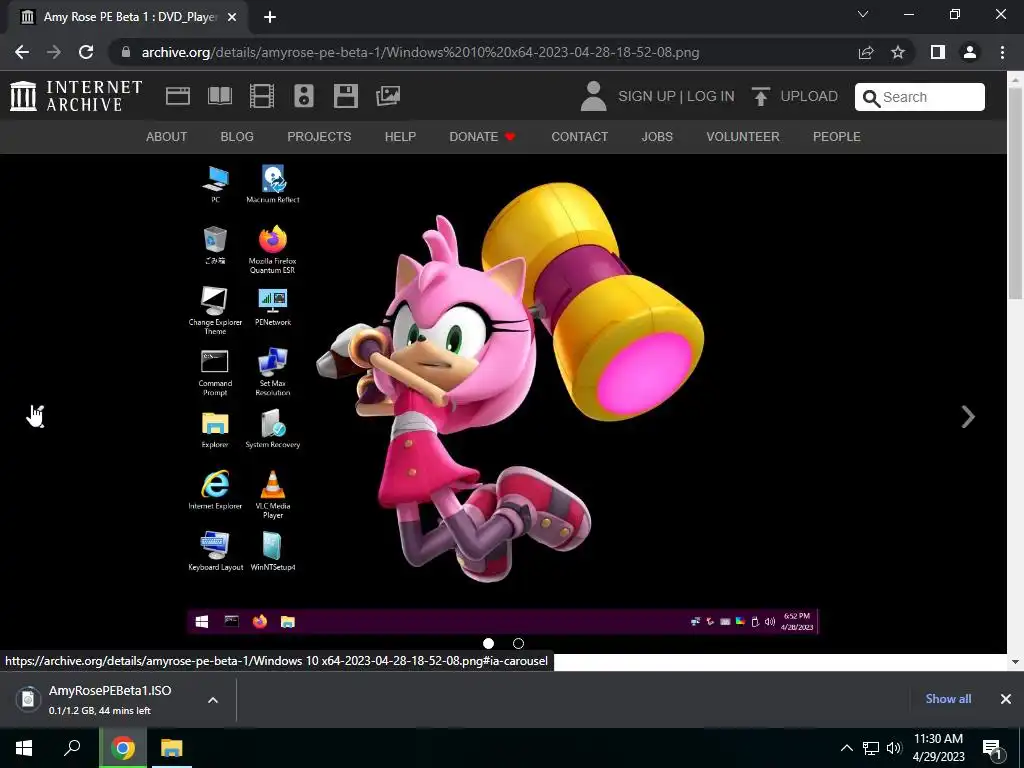
Task: Open the PROJECTS page
Action: [x=319, y=136]
